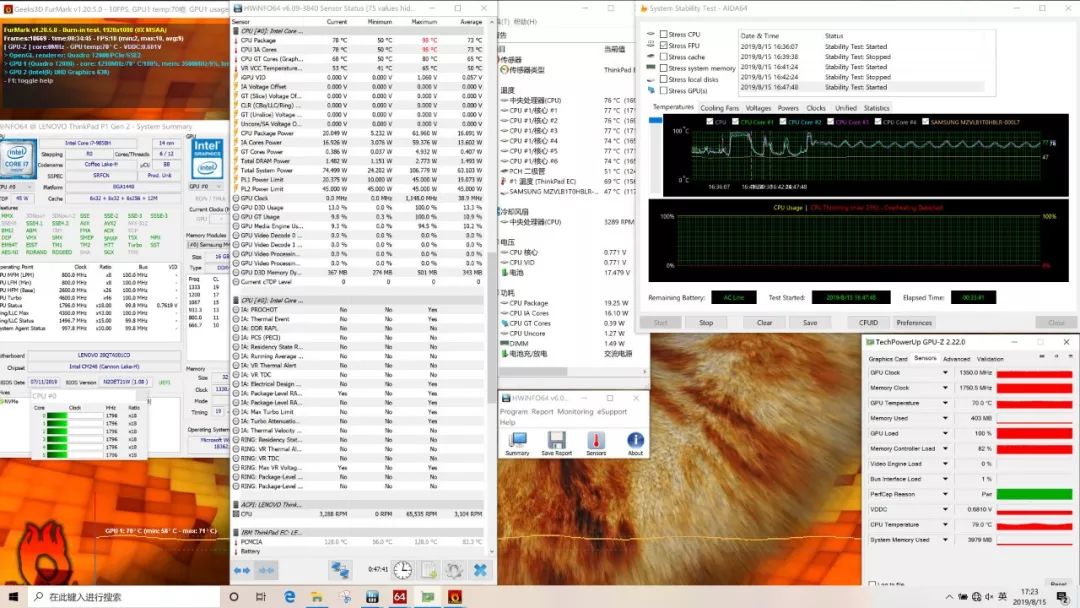Open GPU Clock sensor dropdown in GPU-Z

point(945,373)
